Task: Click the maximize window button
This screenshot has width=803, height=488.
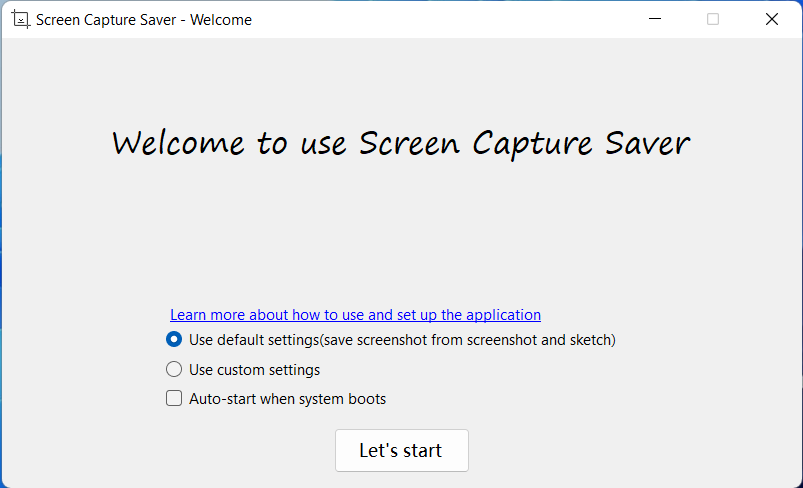Action: tap(713, 19)
